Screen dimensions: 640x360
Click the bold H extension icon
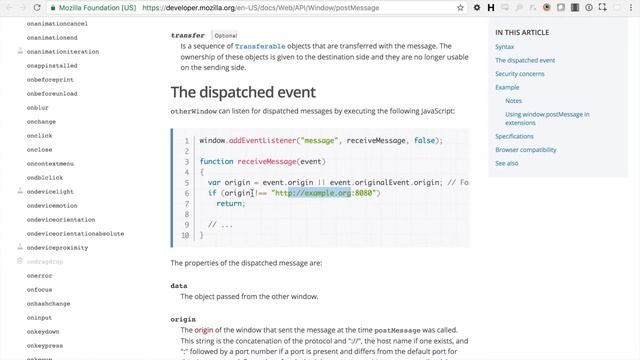[491, 7]
